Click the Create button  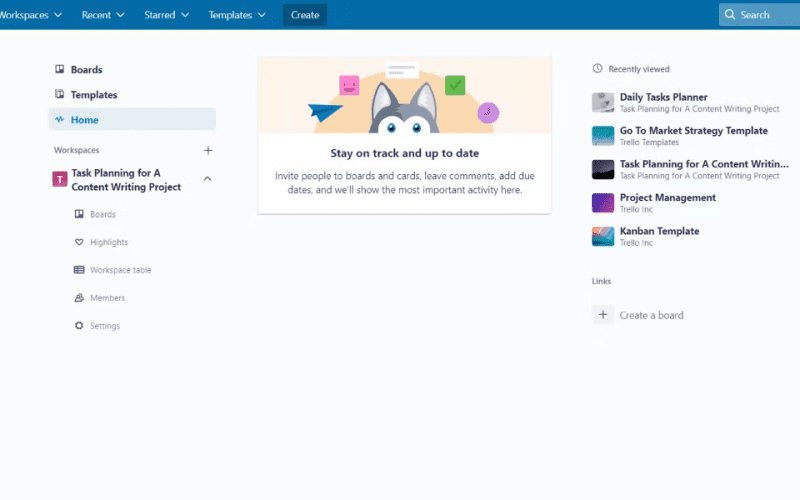(x=305, y=15)
